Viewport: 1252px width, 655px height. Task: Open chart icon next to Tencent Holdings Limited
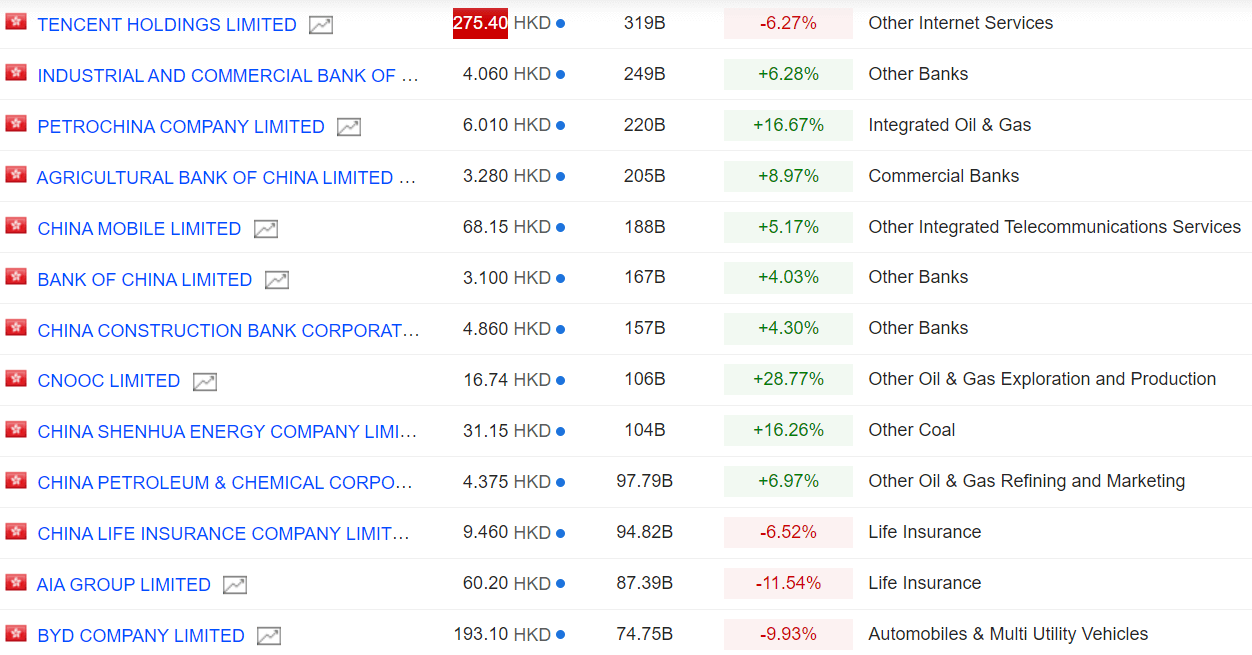pos(321,25)
